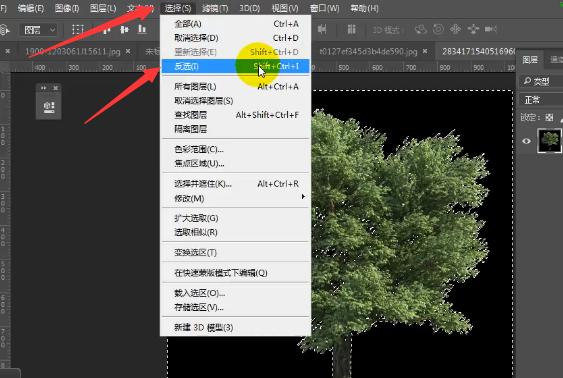Close the small floating panel

pos(56,88)
